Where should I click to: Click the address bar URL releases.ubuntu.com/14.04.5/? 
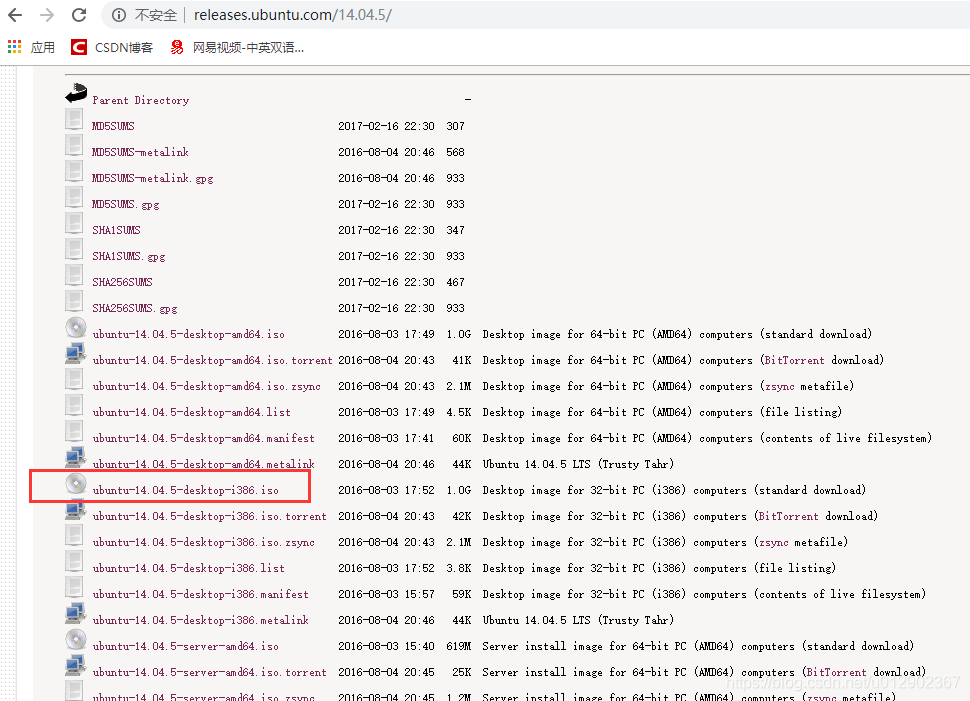click(293, 15)
